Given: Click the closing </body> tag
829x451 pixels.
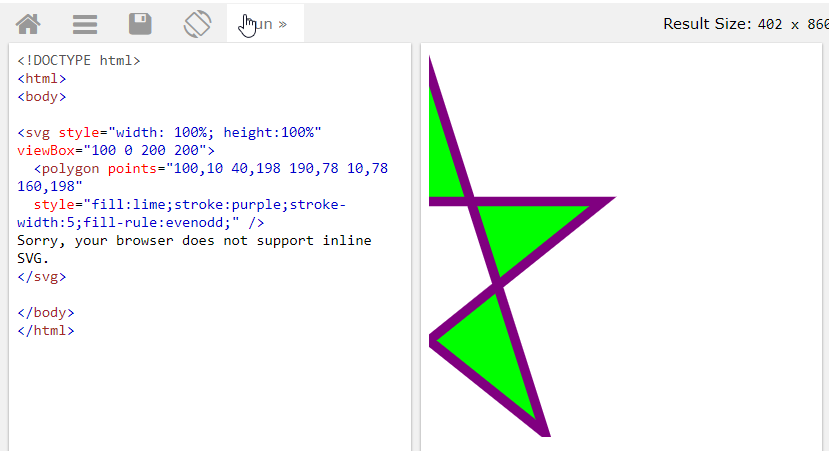Looking at the screenshot, I should tap(46, 312).
